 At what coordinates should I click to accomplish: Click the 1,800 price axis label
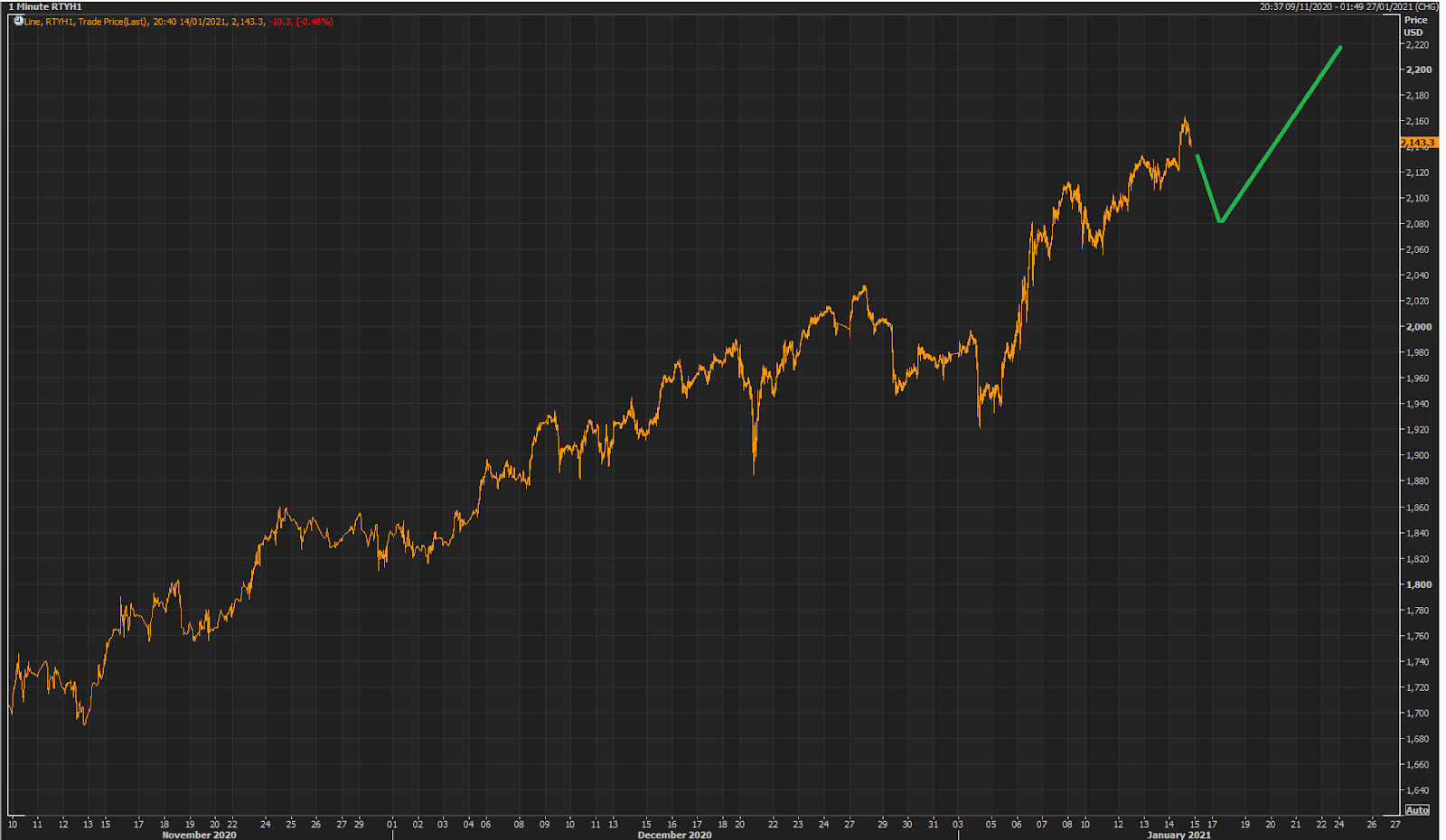pos(1419,584)
